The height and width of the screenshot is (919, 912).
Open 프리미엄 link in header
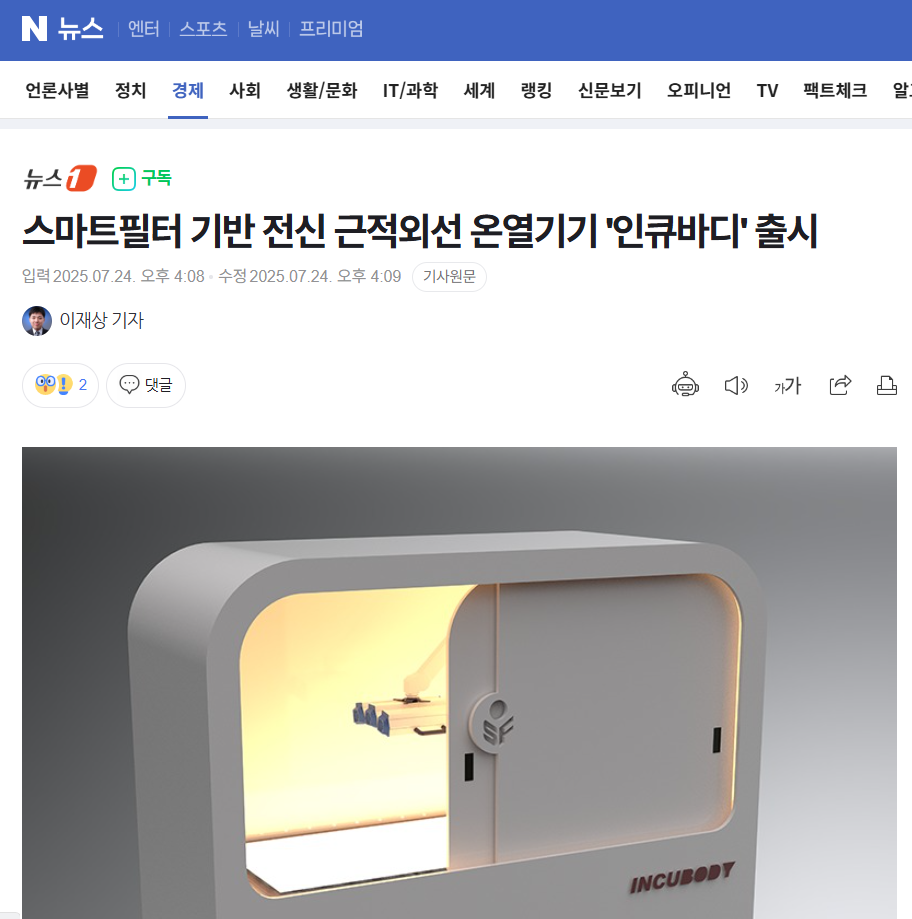[331, 29]
